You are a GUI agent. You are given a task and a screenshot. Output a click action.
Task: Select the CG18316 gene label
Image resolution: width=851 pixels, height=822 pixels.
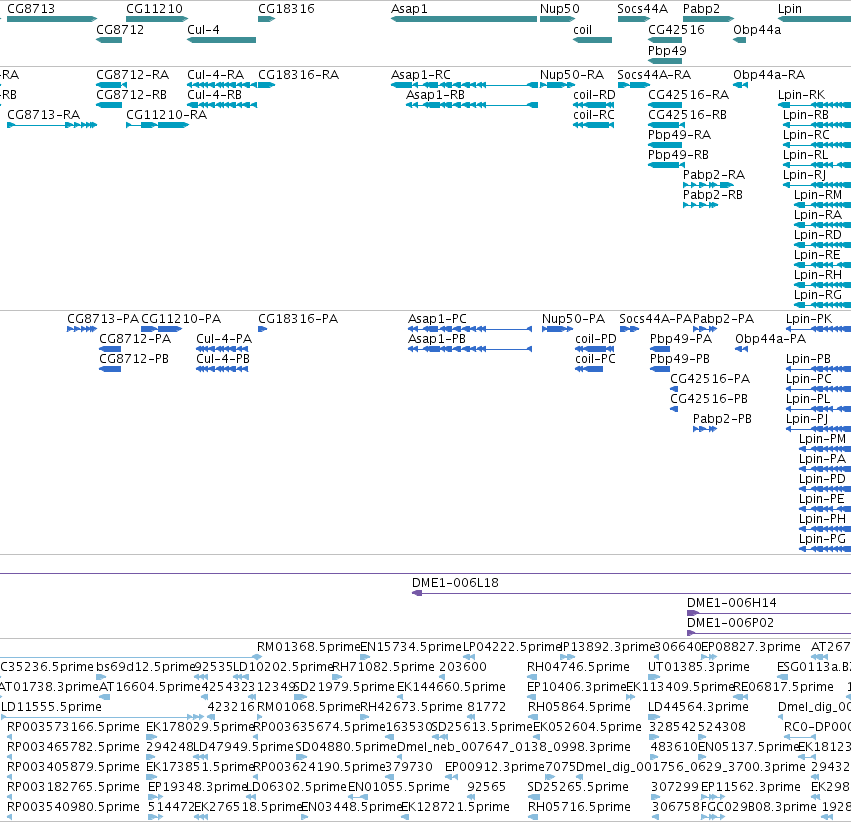pyautogui.click(x=286, y=9)
